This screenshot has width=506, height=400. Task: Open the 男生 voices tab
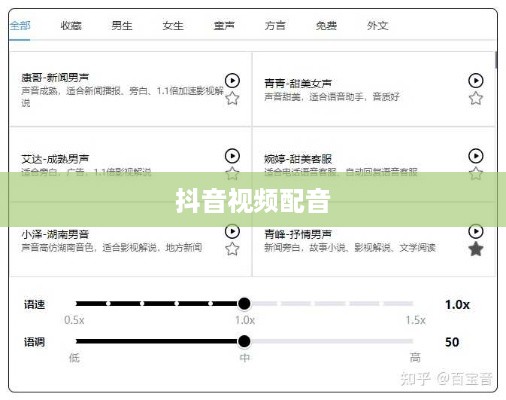tap(122, 26)
